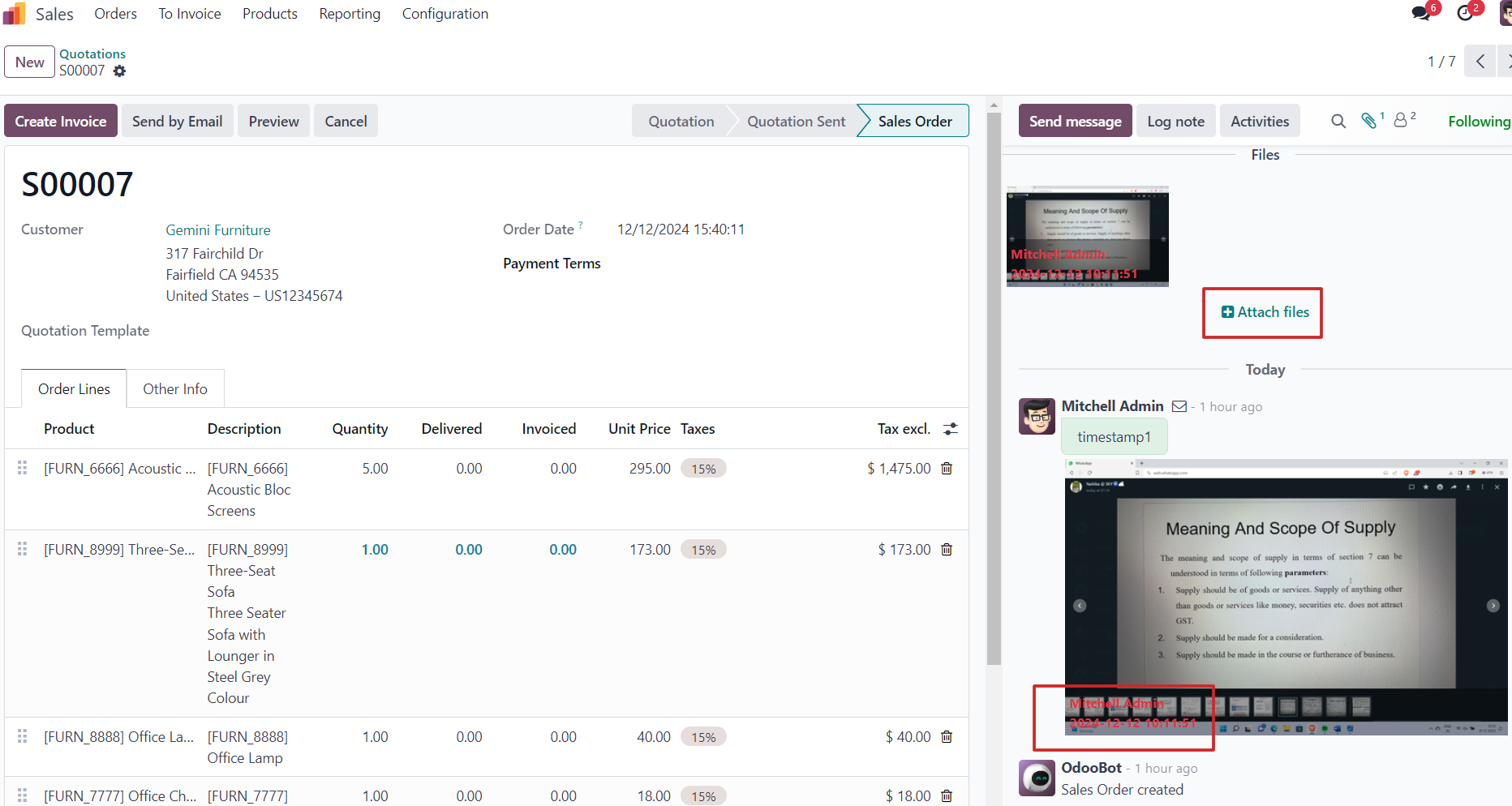Click Mitchell Admin avatar in chatter

(x=1037, y=416)
